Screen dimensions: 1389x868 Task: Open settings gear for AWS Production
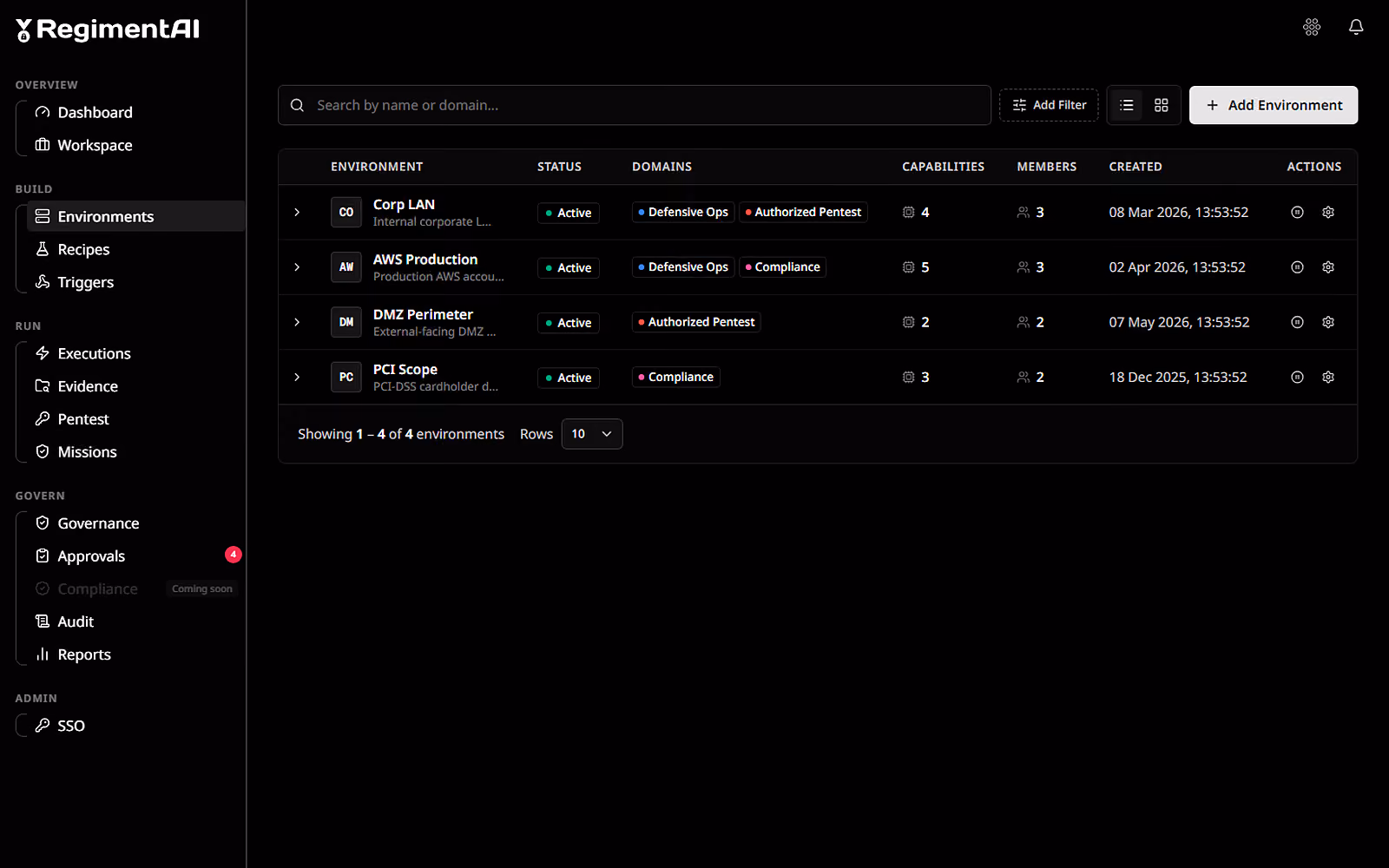coord(1328,267)
